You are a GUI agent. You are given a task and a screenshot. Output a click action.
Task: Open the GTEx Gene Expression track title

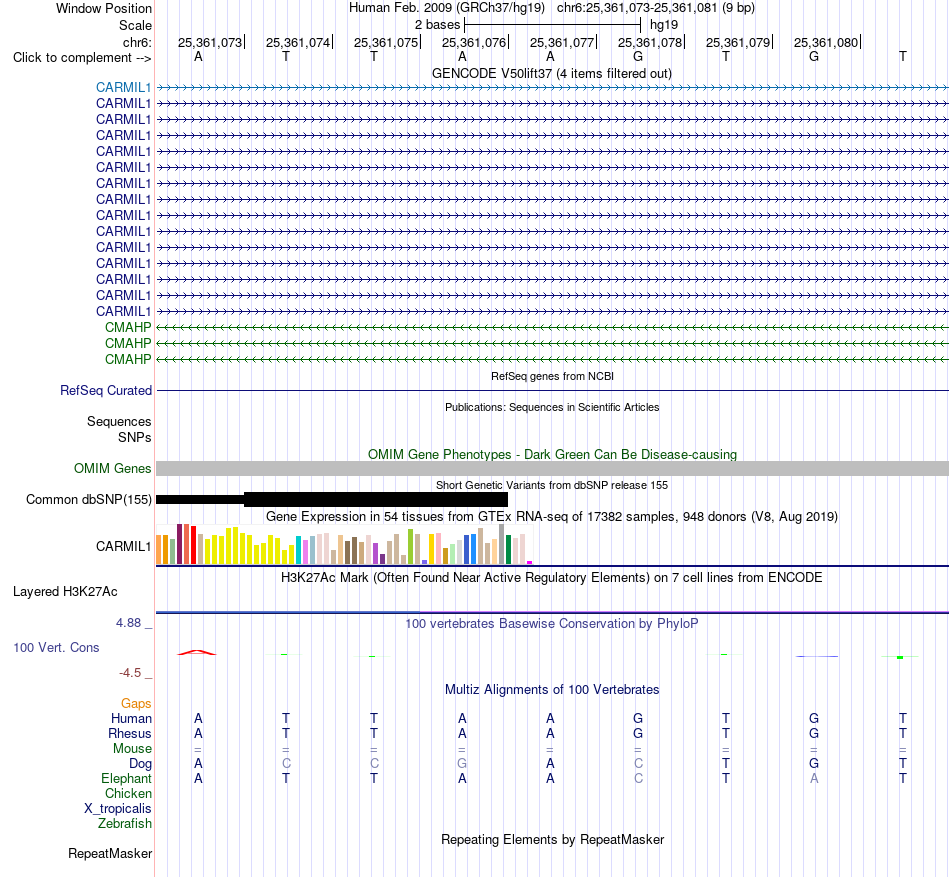[552, 517]
